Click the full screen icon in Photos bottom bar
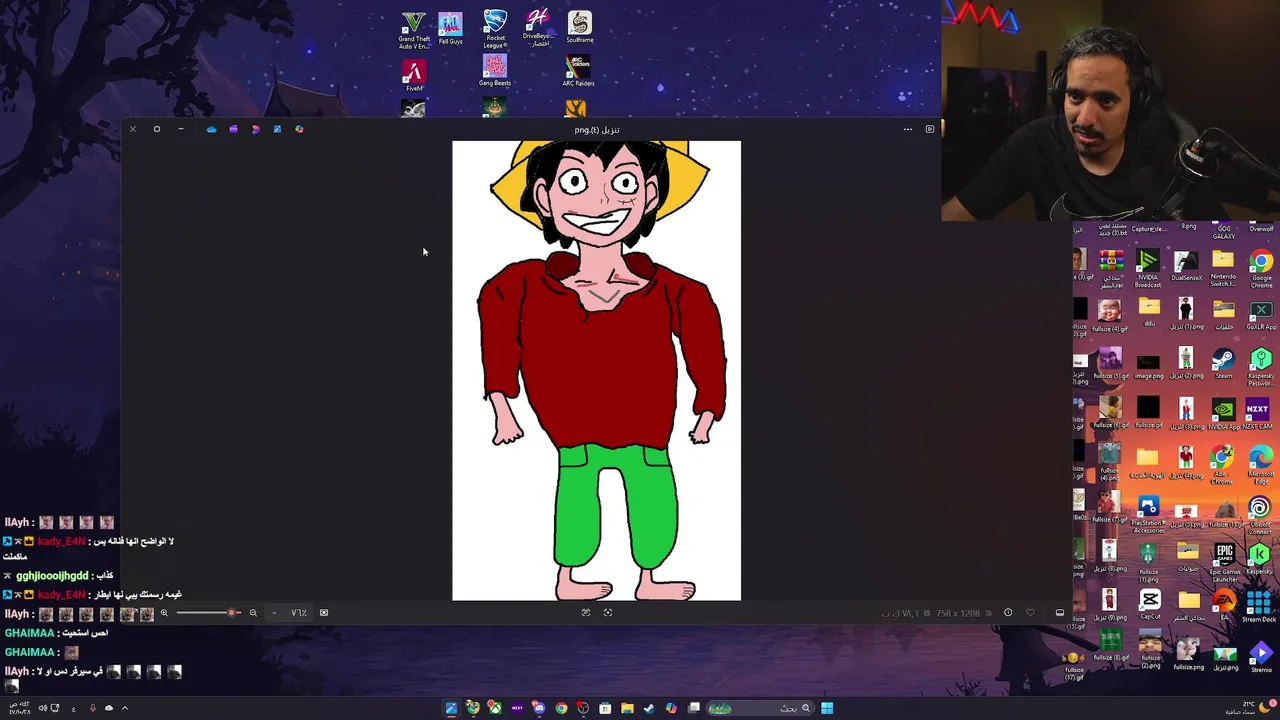The width and height of the screenshot is (1280, 720). click(x=608, y=613)
